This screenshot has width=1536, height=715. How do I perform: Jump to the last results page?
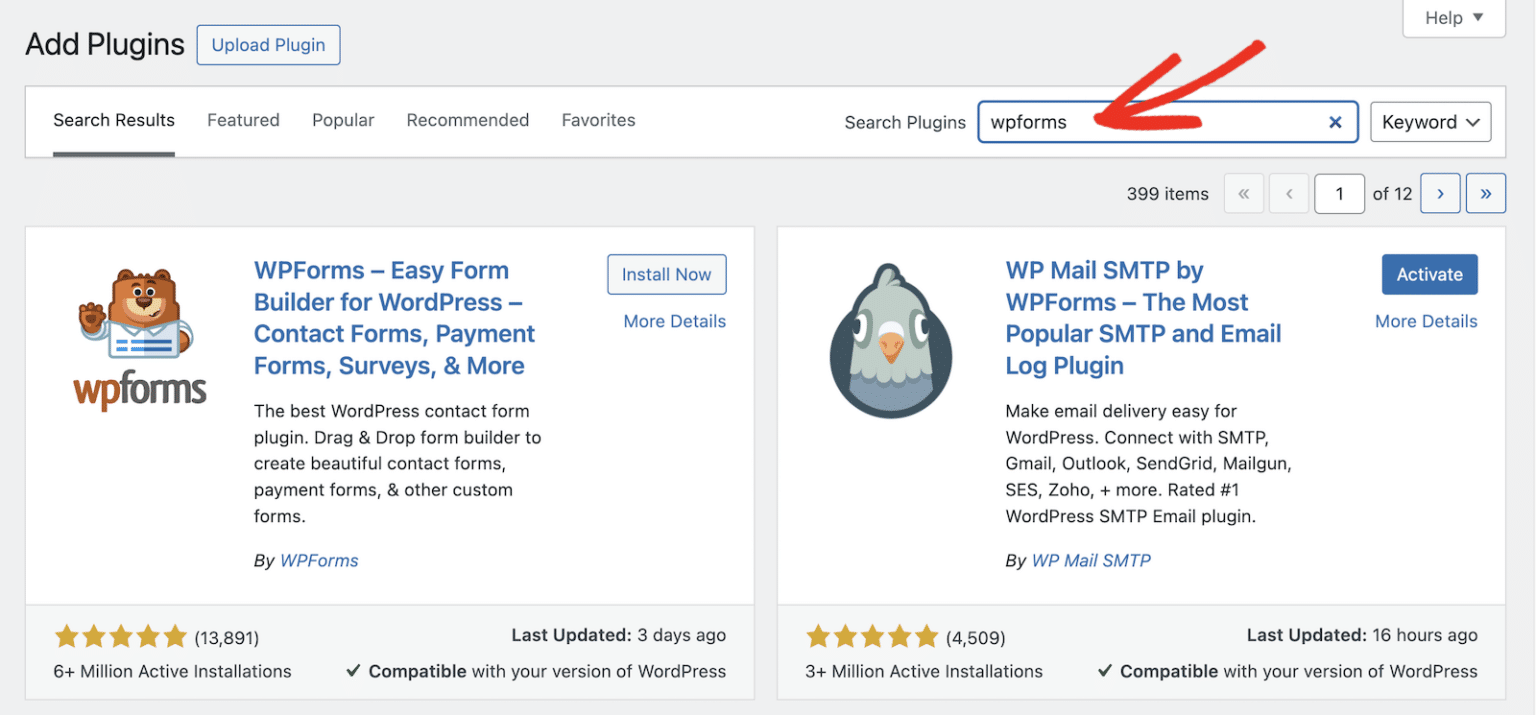click(1486, 193)
